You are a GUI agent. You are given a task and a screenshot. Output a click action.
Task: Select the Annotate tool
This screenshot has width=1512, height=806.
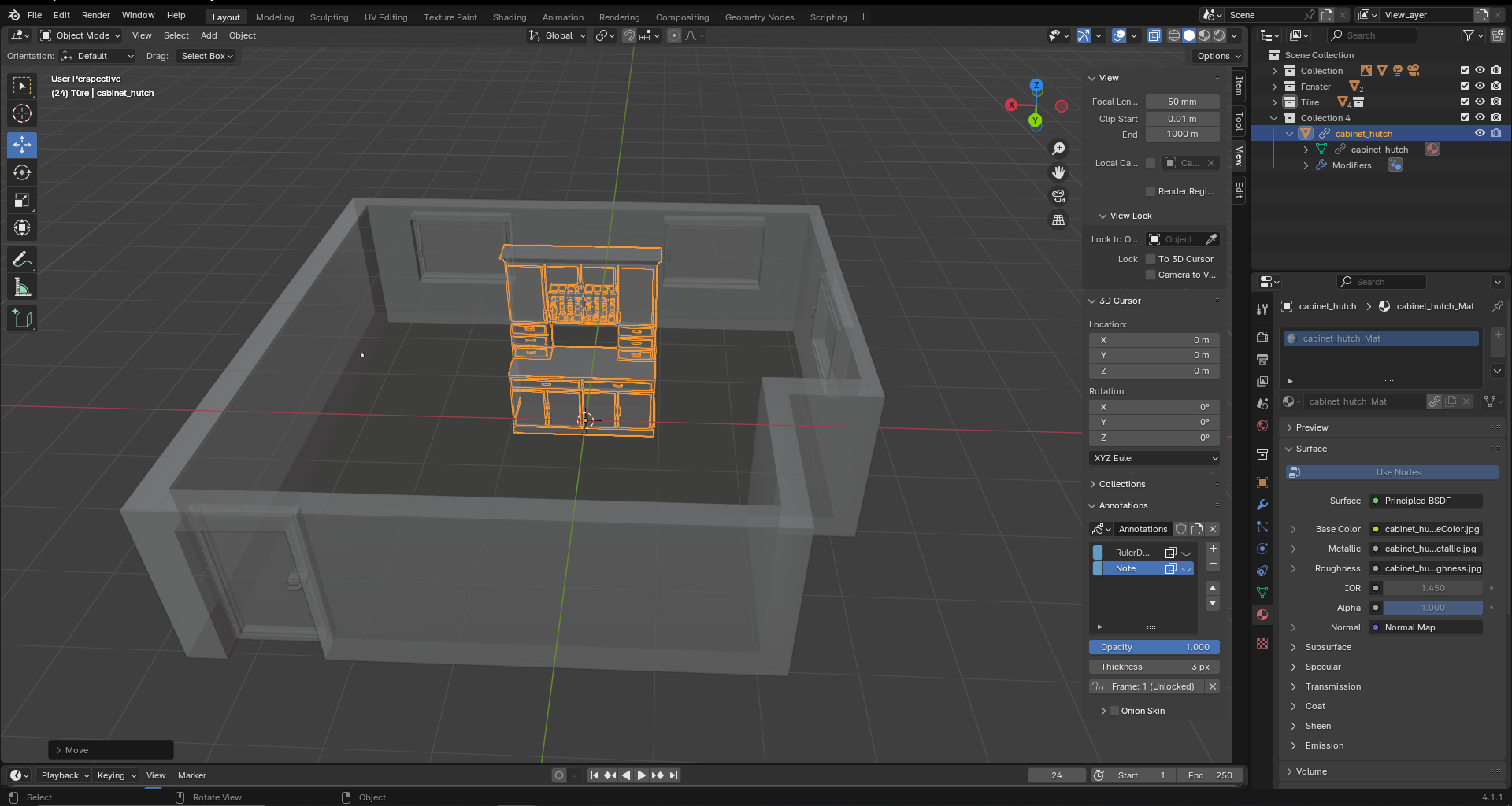[22, 258]
